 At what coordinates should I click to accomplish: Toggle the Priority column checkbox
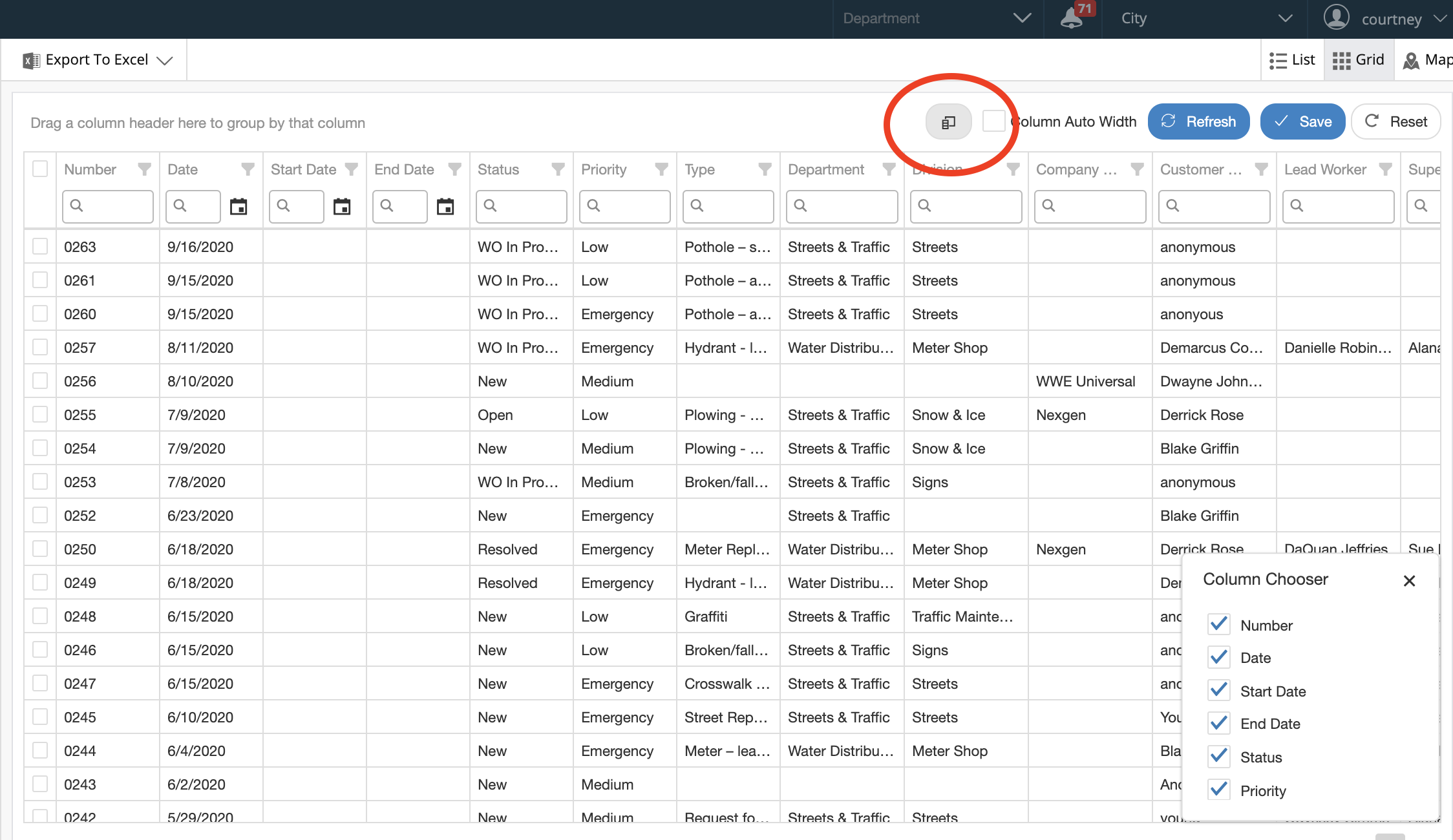[1219, 791]
